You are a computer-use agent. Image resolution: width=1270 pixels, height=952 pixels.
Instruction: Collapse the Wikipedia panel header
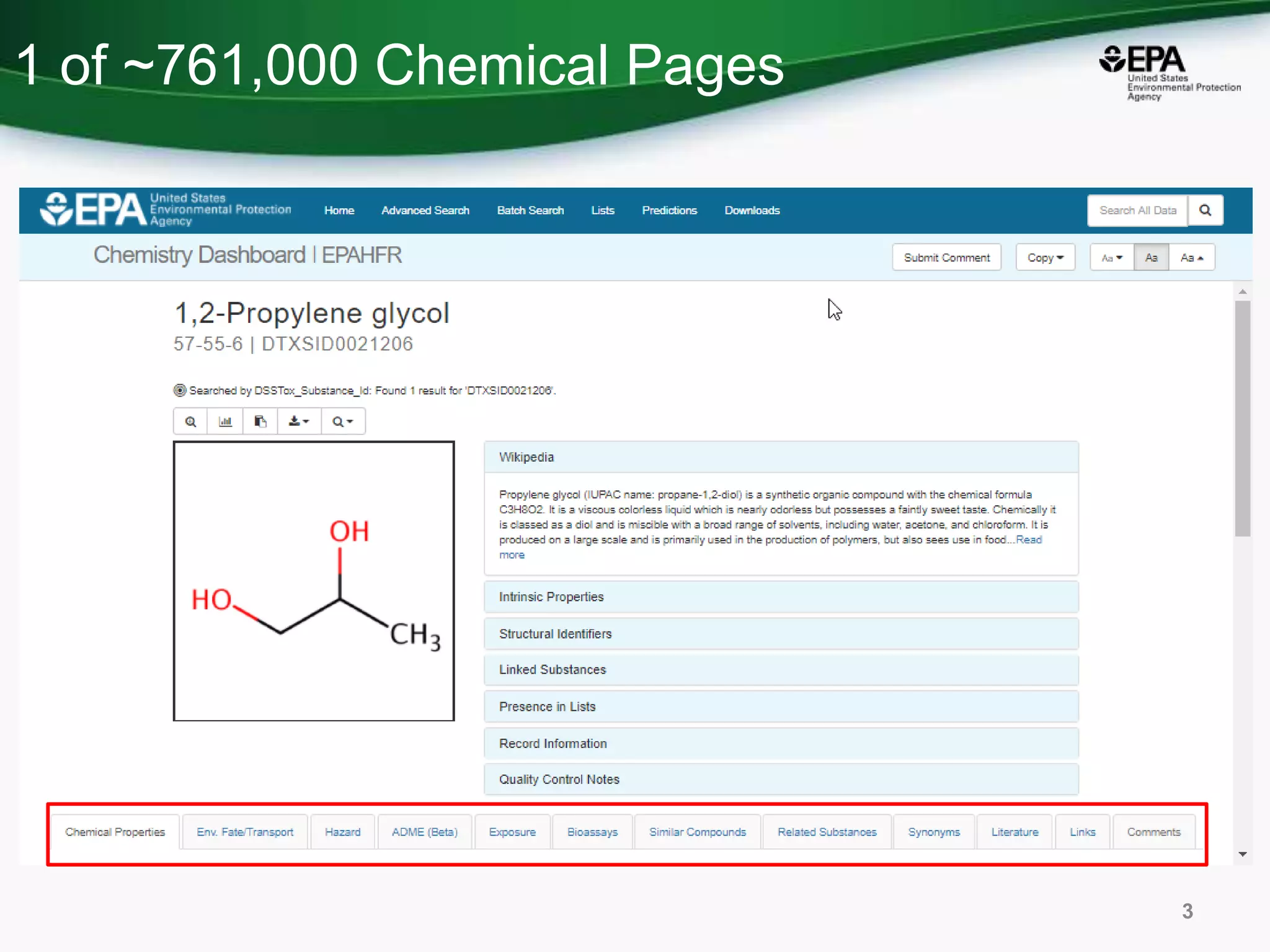tap(781, 457)
